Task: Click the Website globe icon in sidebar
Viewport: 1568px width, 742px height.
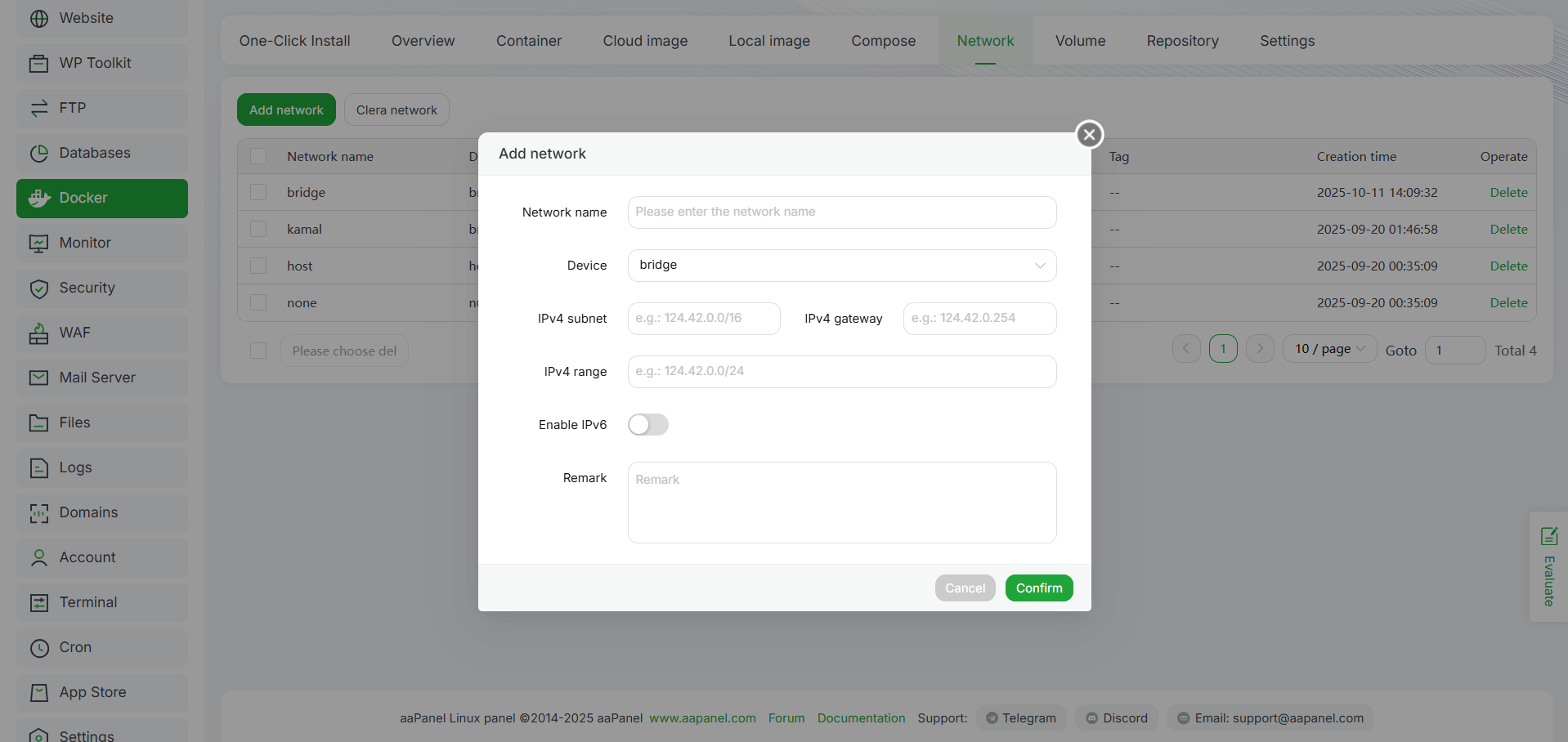Action: click(39, 18)
